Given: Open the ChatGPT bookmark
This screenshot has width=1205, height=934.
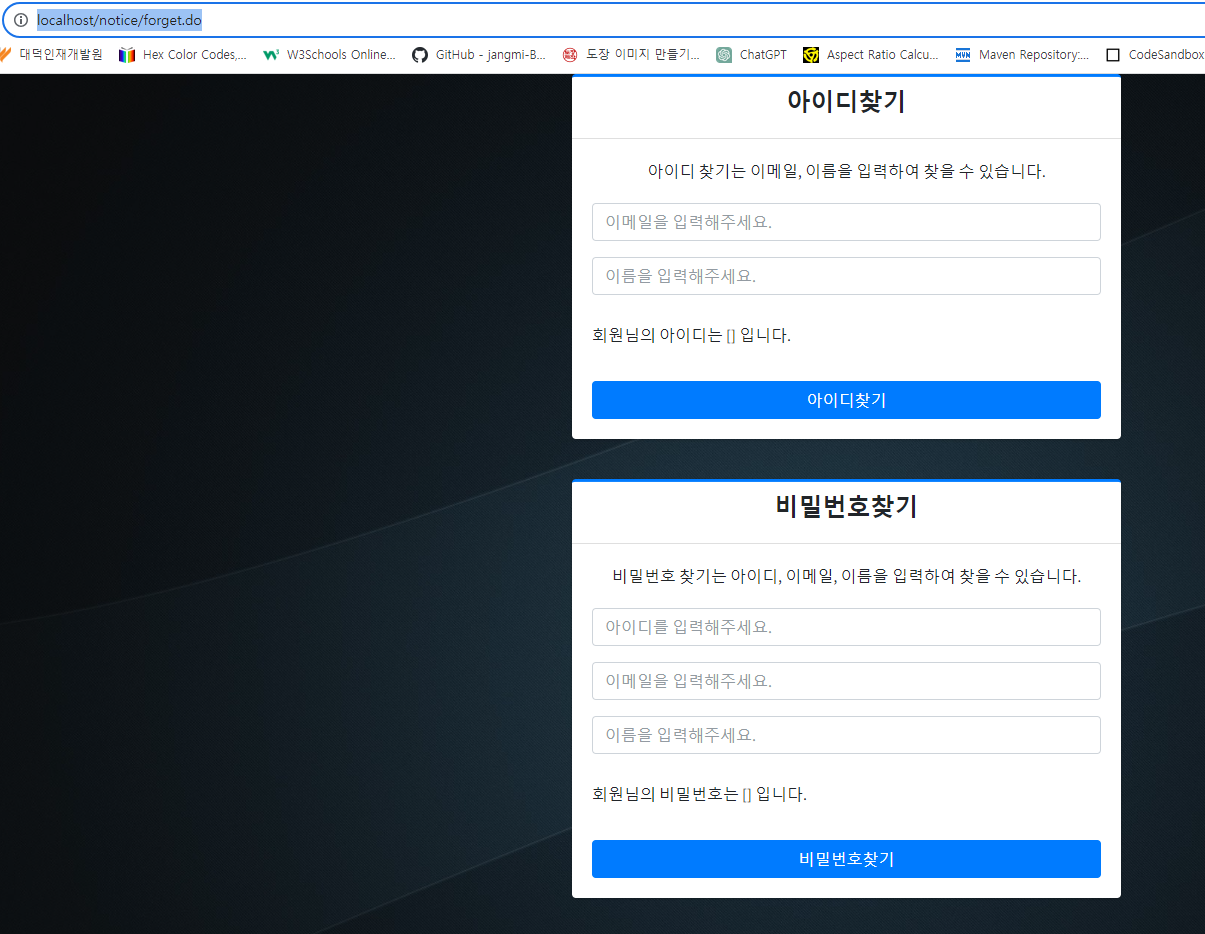Looking at the screenshot, I should pos(752,55).
